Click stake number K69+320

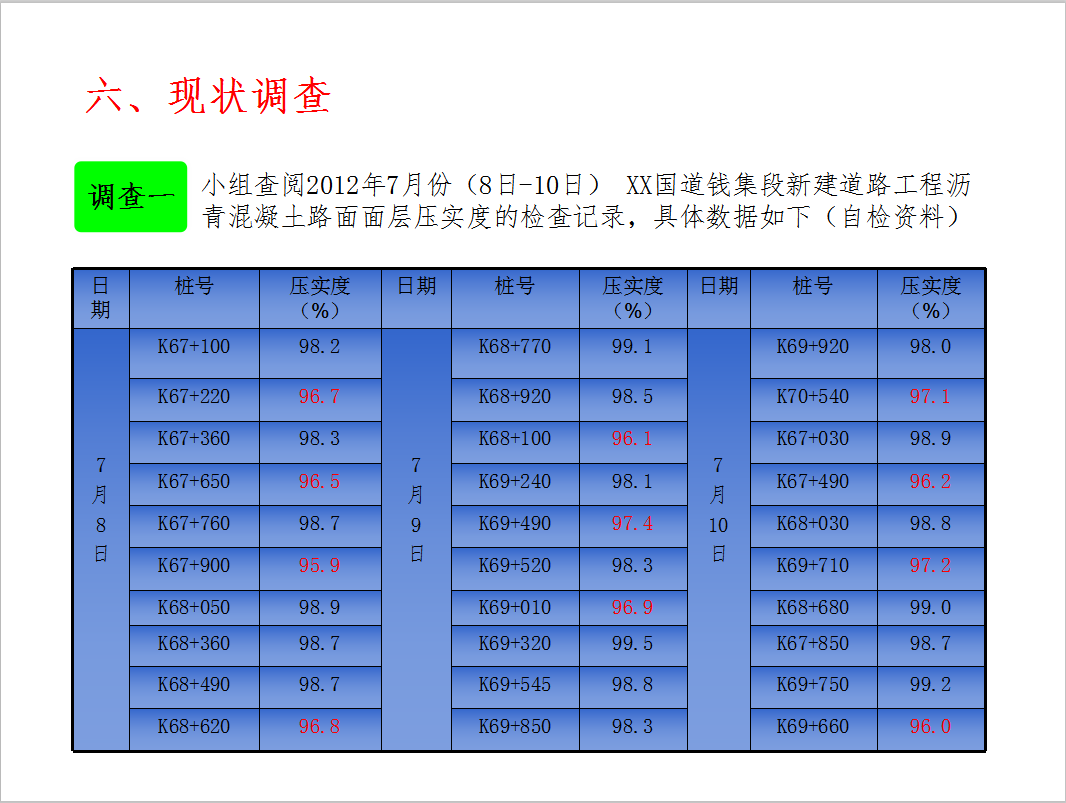coord(515,643)
